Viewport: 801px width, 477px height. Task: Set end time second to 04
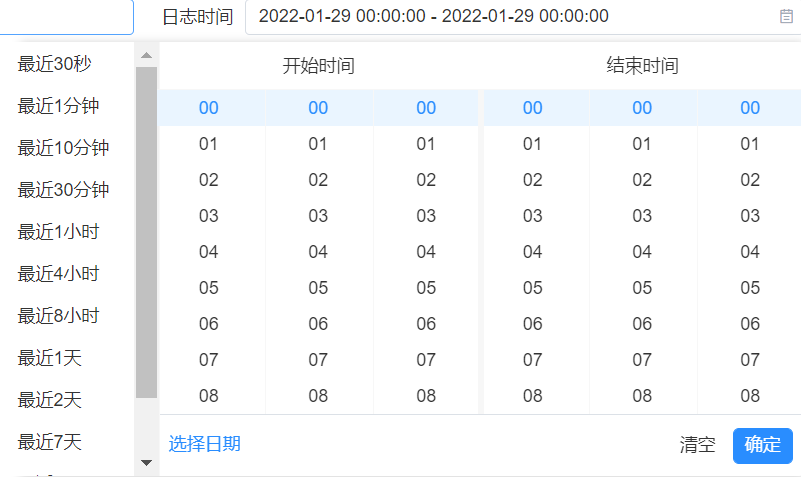[750, 252]
